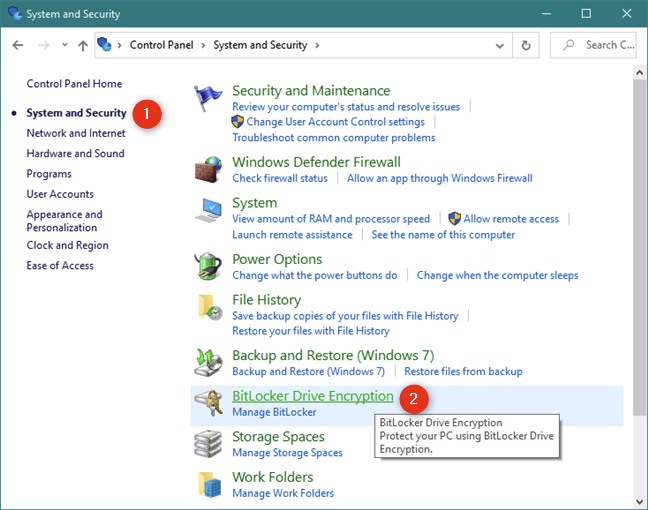Click the Storage Spaces stacked drives icon
This screenshot has width=648, height=510.
coord(208,444)
